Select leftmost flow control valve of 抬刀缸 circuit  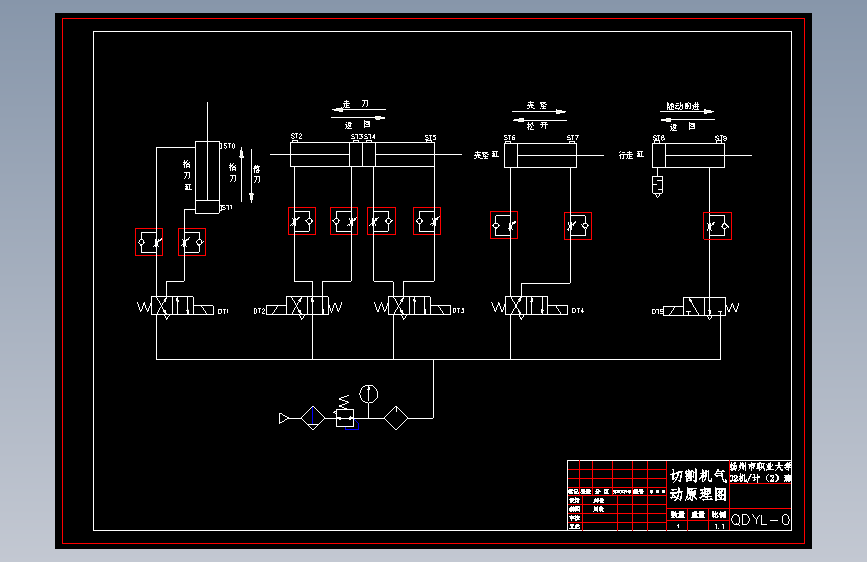(149, 242)
